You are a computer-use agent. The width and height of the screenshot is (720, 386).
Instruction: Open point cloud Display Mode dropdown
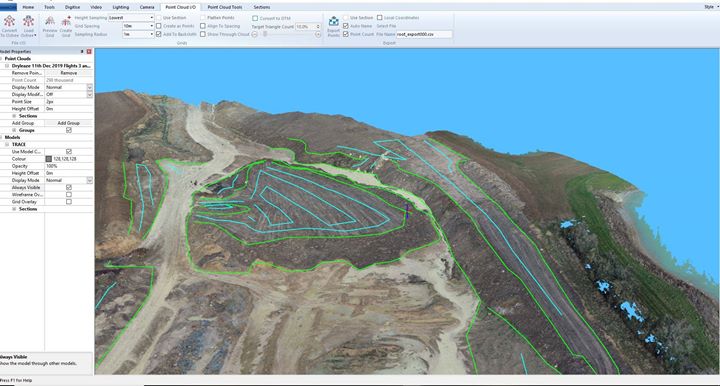(90, 87)
